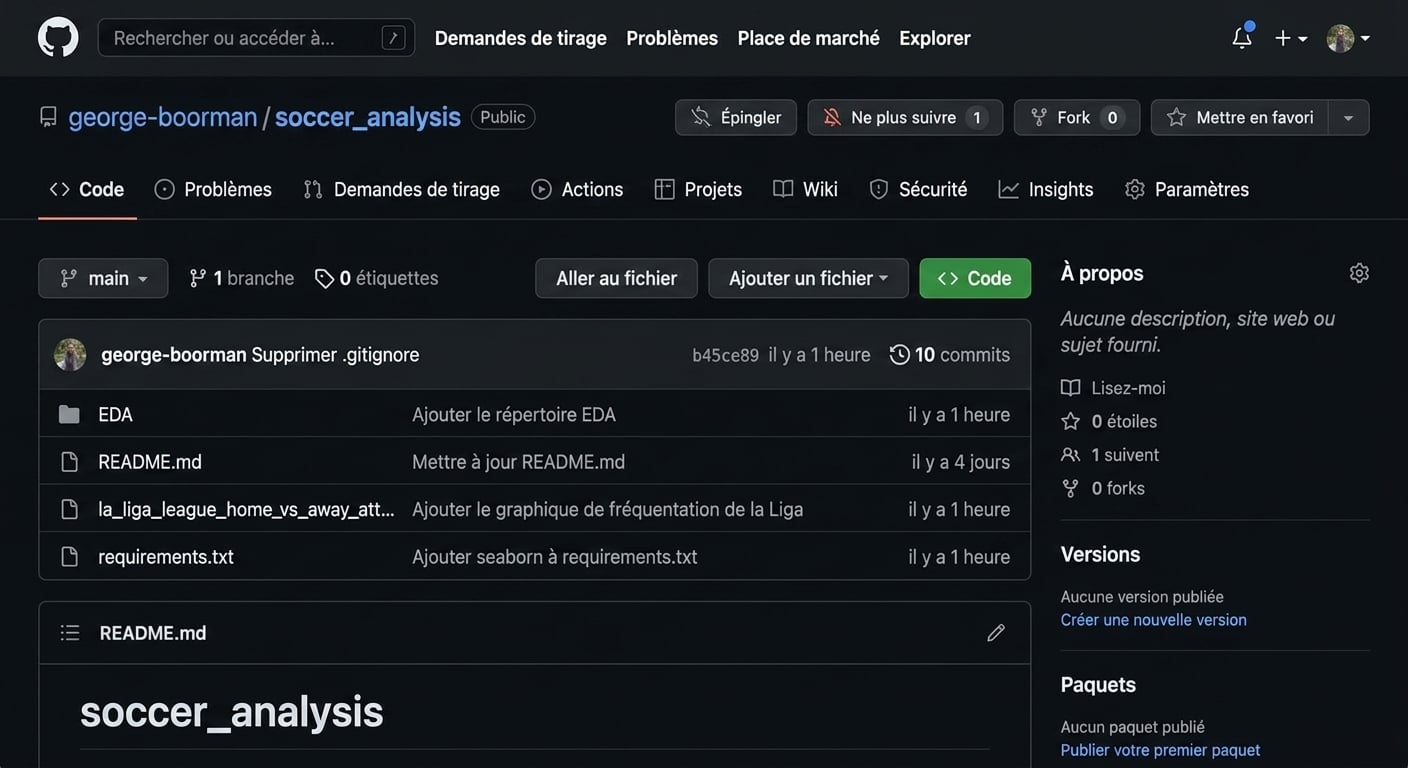View the 1 branche link
The image size is (1408, 768).
coord(241,278)
